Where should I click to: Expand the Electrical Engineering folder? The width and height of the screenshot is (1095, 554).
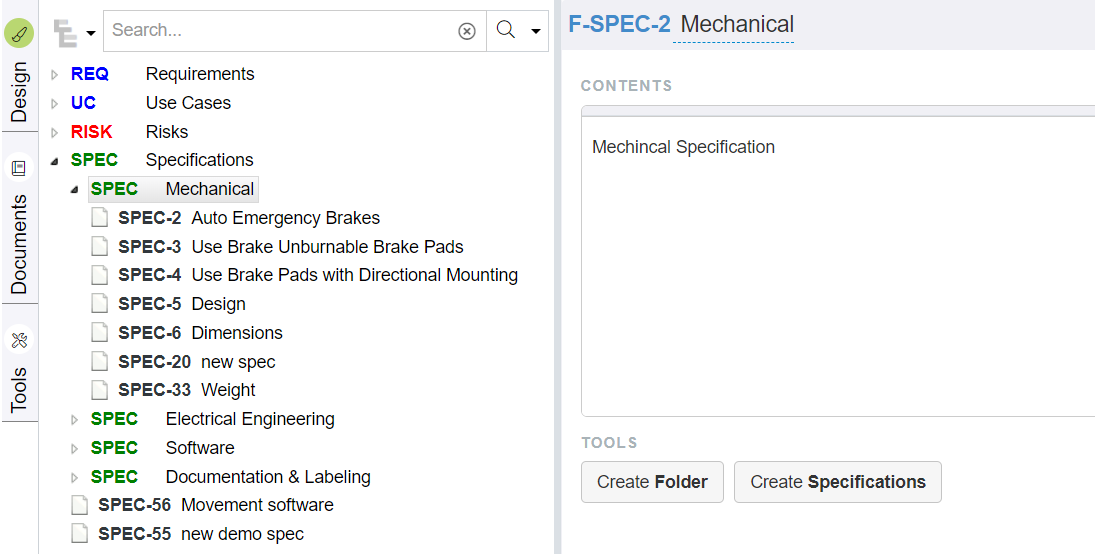[75, 420]
